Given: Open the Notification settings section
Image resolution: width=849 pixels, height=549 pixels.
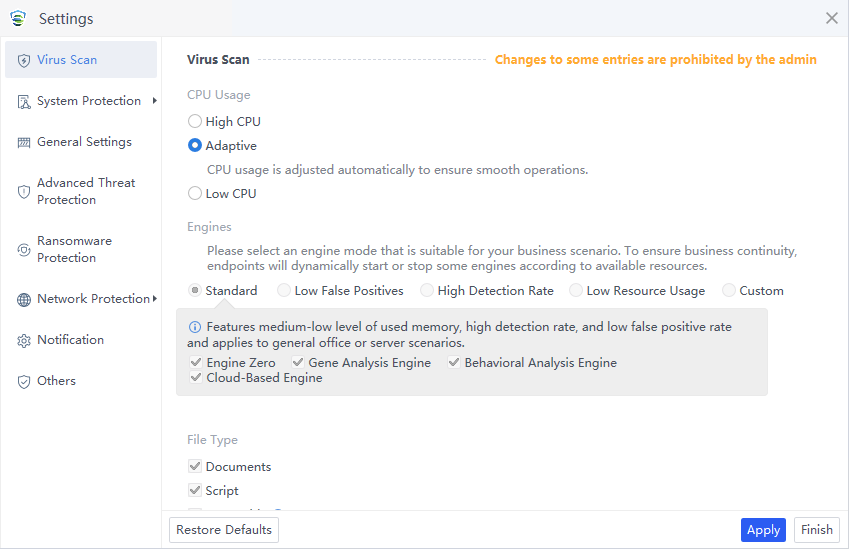Looking at the screenshot, I should 70,340.
